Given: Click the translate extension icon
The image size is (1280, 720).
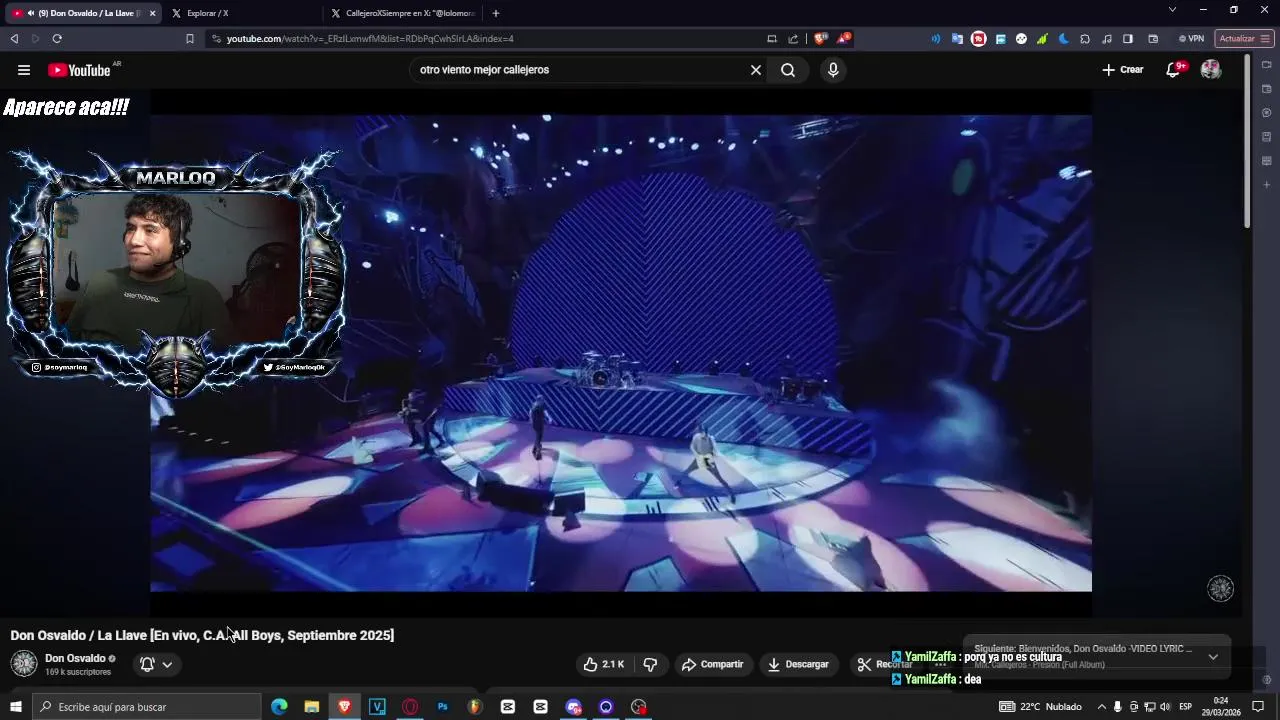Looking at the screenshot, I should coord(957,39).
